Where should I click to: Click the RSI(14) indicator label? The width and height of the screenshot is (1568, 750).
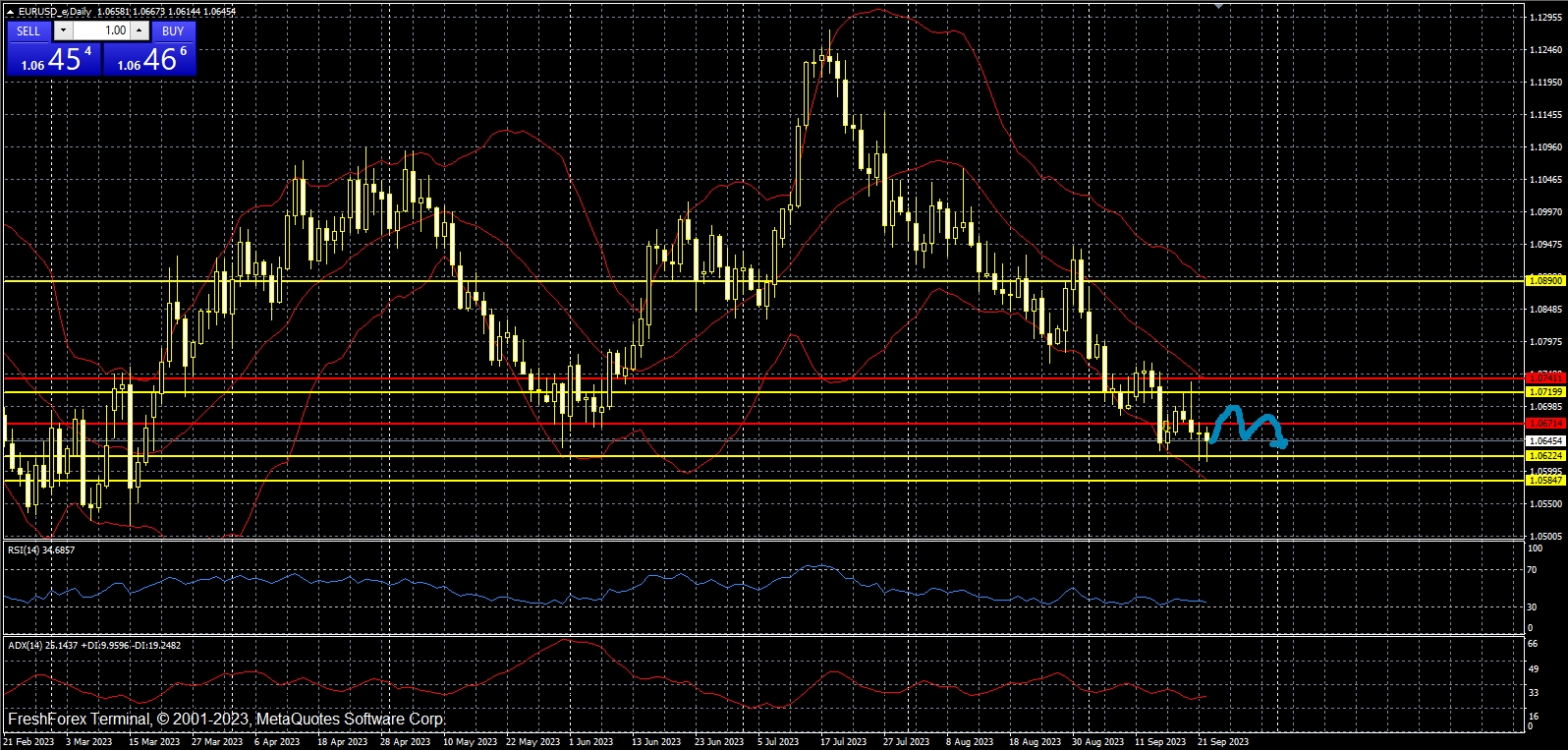(x=41, y=550)
